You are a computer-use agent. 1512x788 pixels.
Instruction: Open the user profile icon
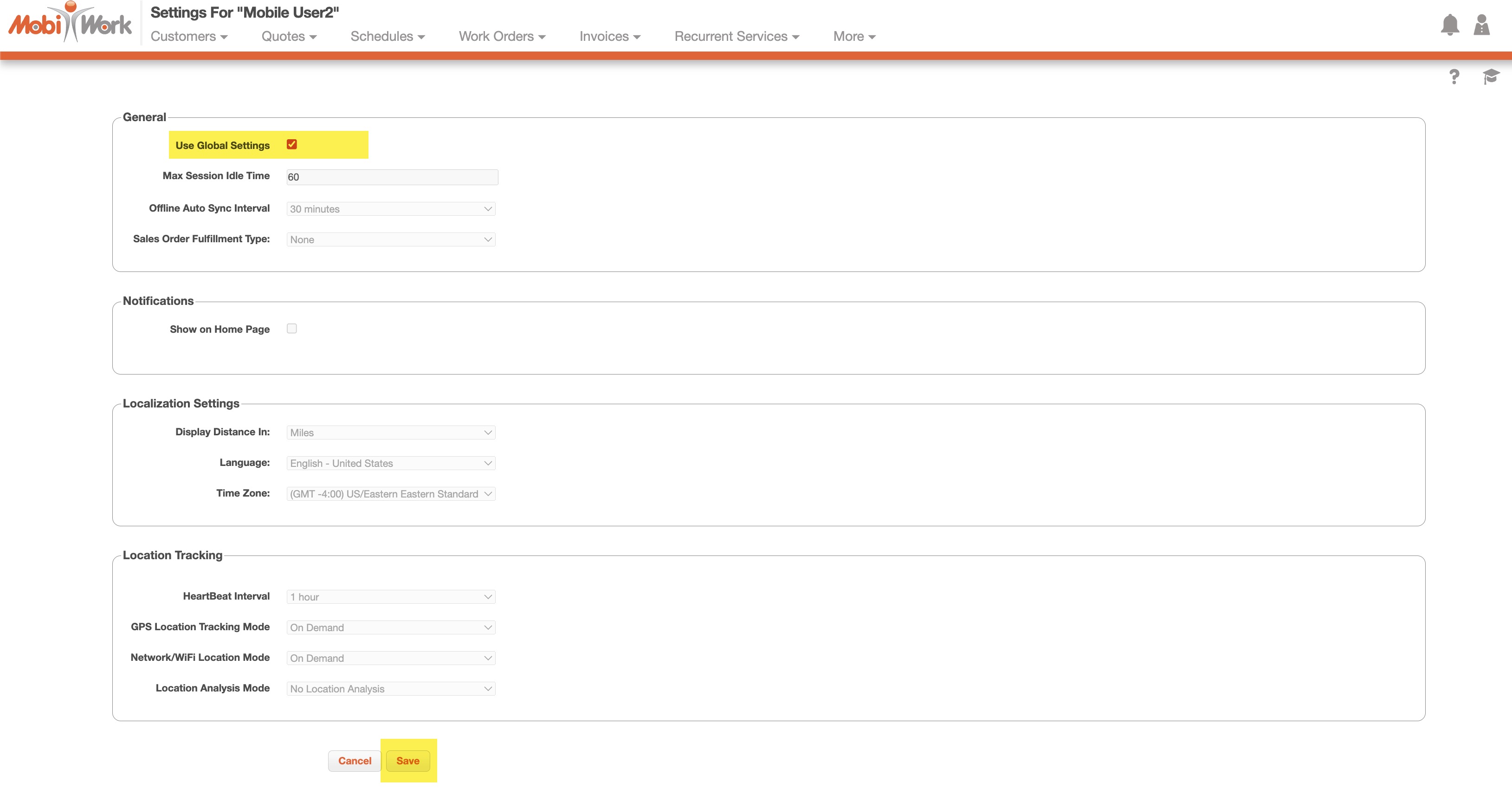tap(1481, 25)
